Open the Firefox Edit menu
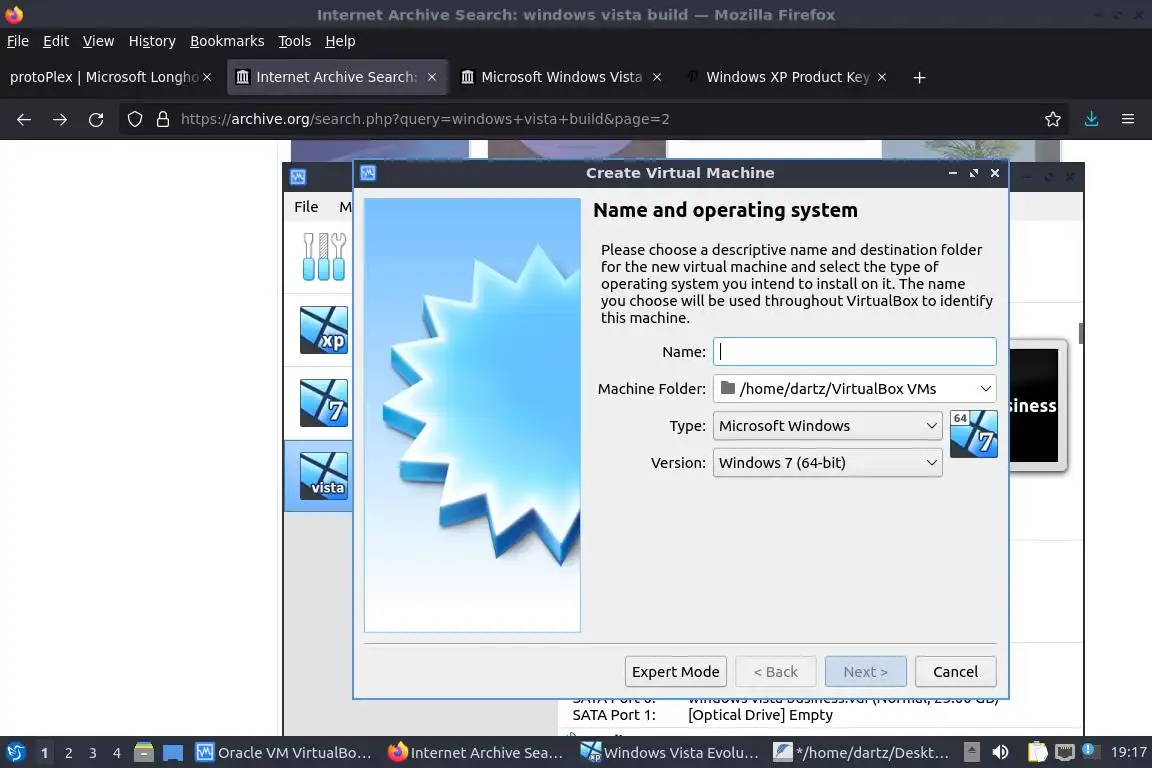Screen dimensions: 1152x768 [56, 41]
